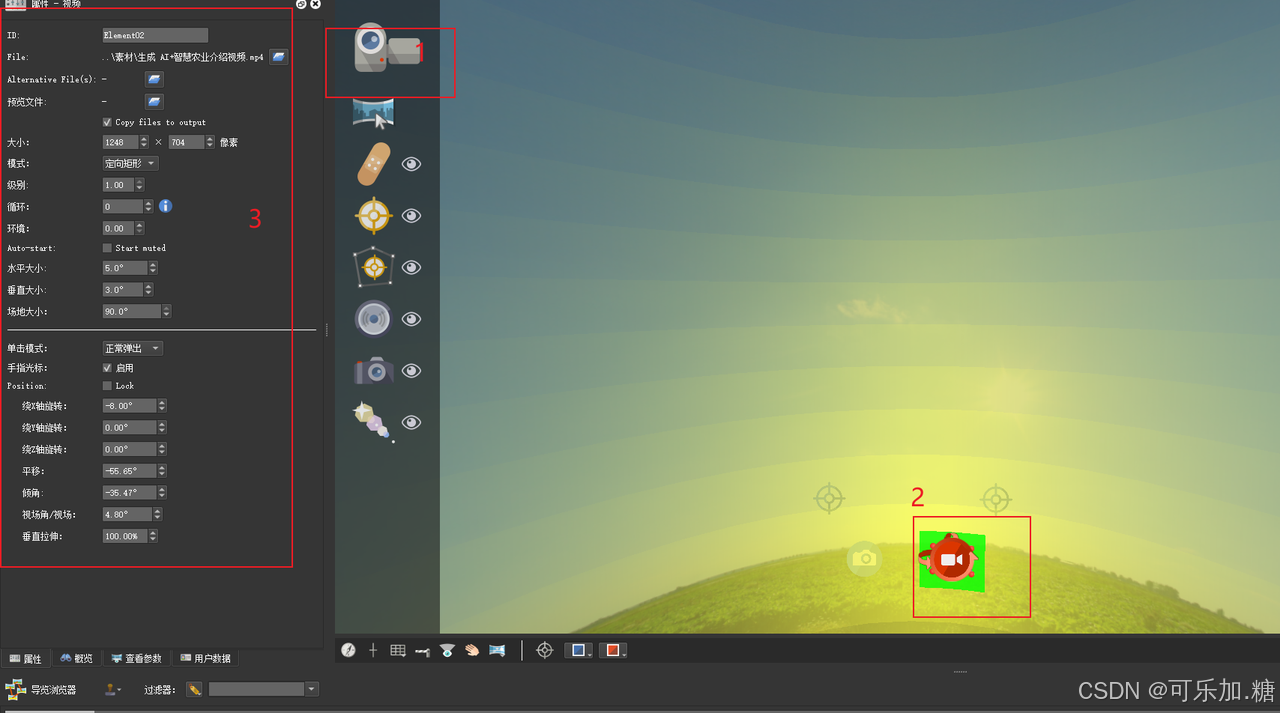Show info about 循环 loop setting
This screenshot has height=713, width=1280.
coord(165,206)
